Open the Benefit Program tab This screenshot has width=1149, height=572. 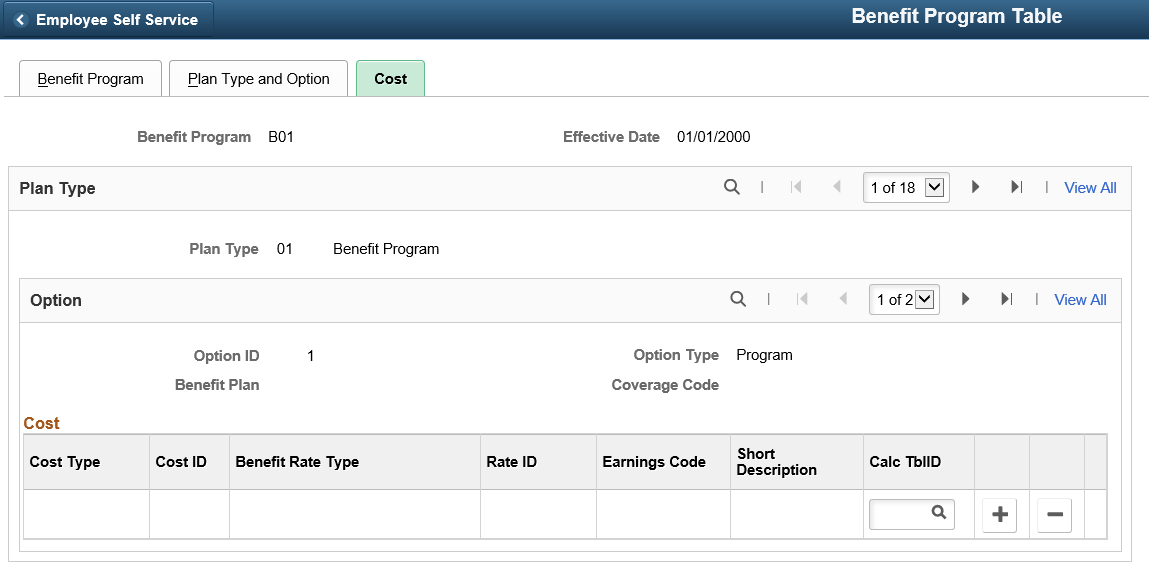pos(90,78)
